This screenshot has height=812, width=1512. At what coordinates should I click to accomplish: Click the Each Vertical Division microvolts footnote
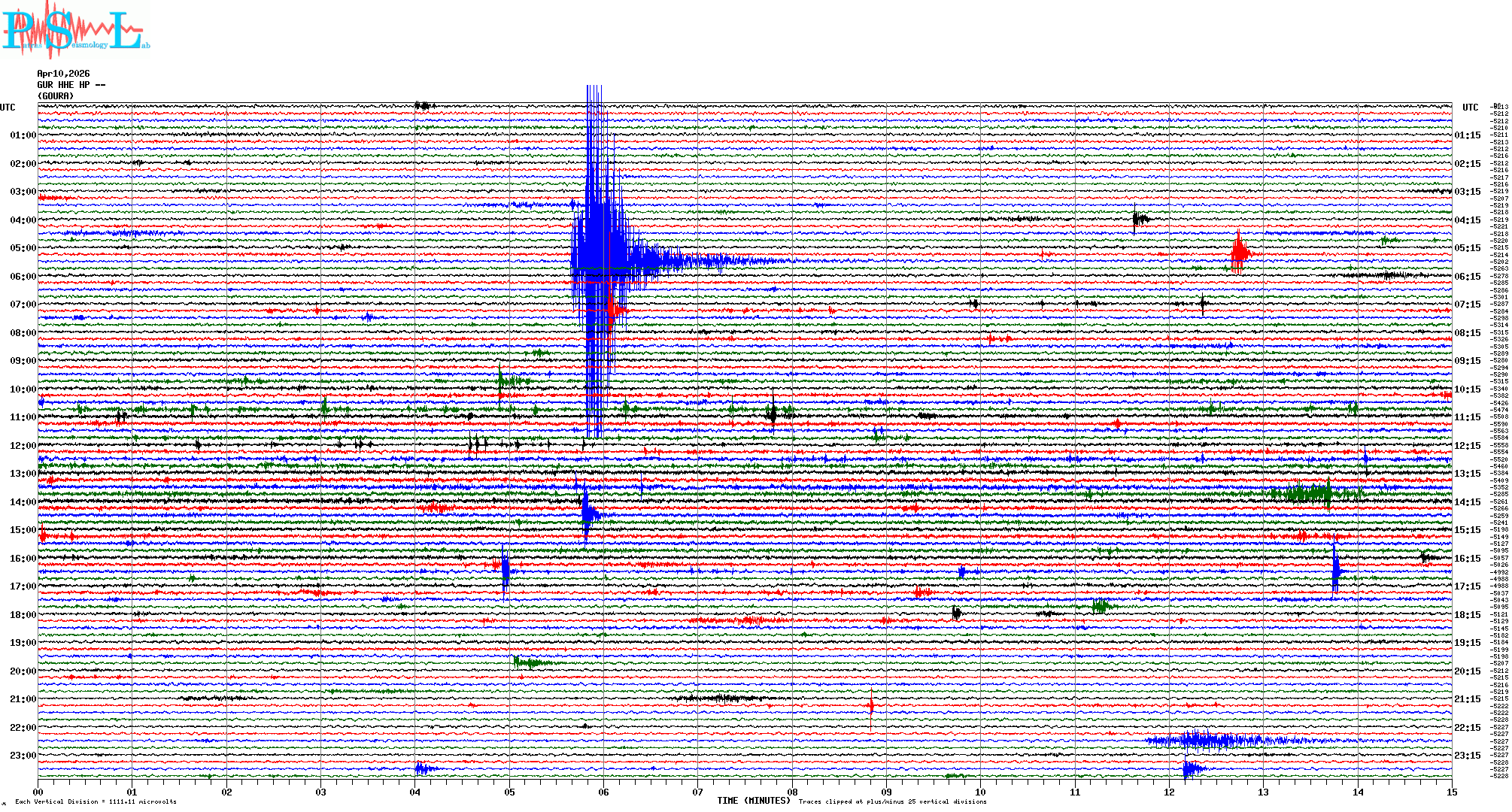click(x=96, y=801)
